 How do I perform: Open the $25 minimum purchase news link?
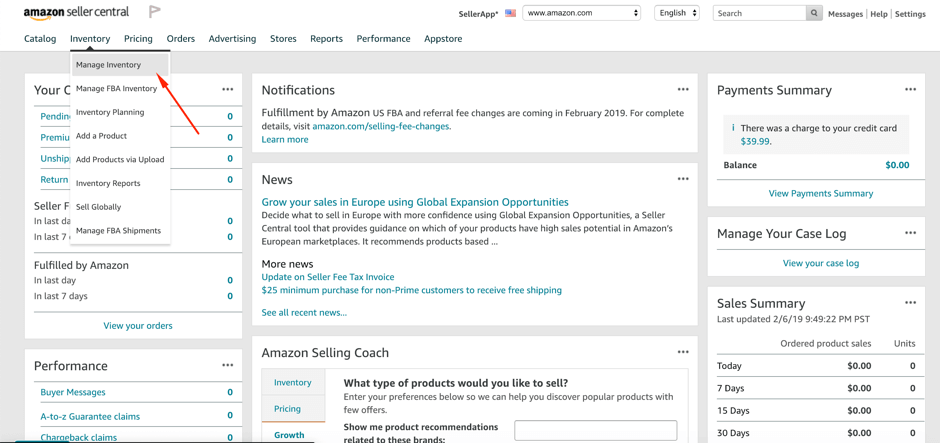411,290
